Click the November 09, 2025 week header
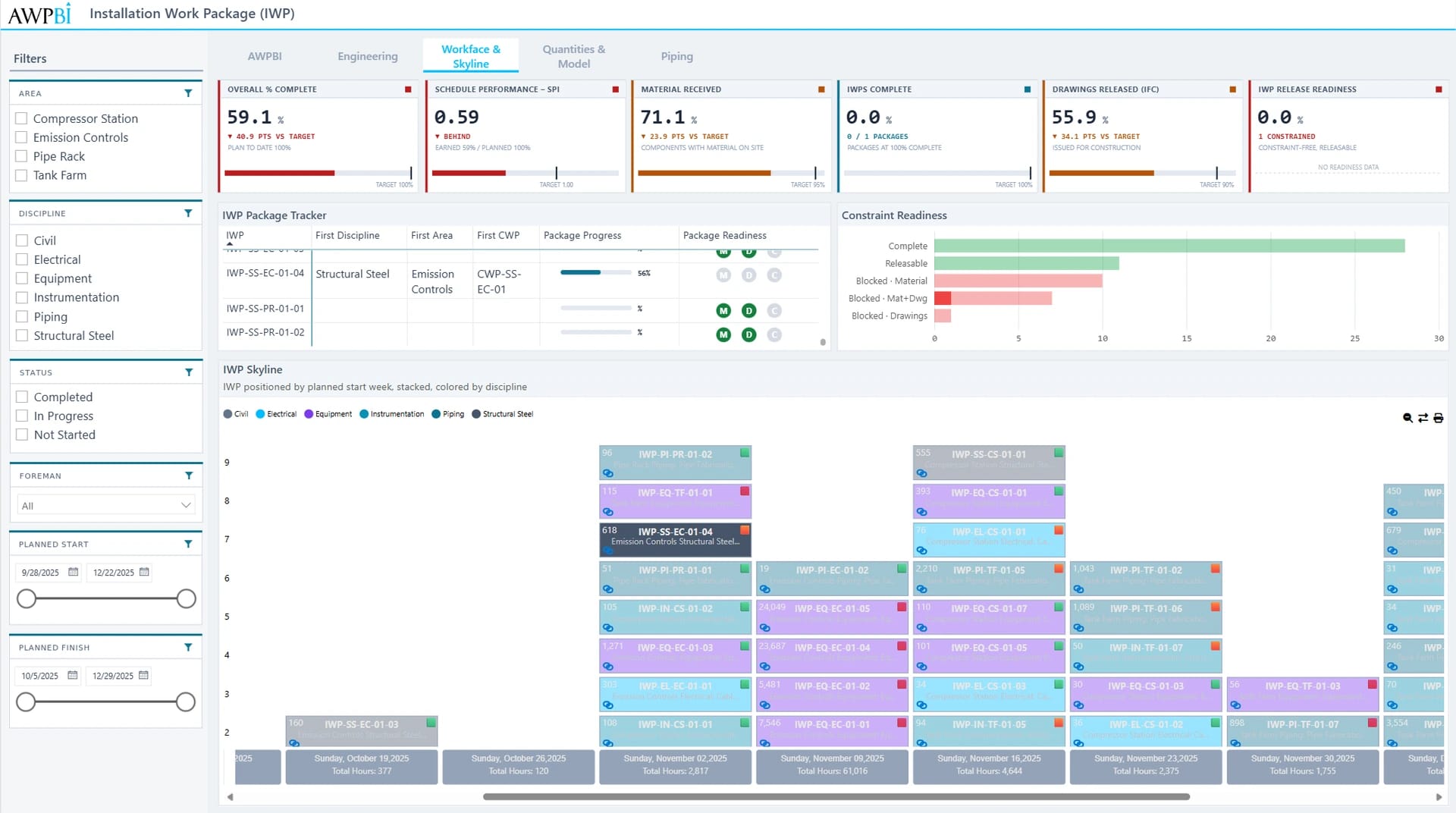The width and height of the screenshot is (1456, 813). pos(832,766)
